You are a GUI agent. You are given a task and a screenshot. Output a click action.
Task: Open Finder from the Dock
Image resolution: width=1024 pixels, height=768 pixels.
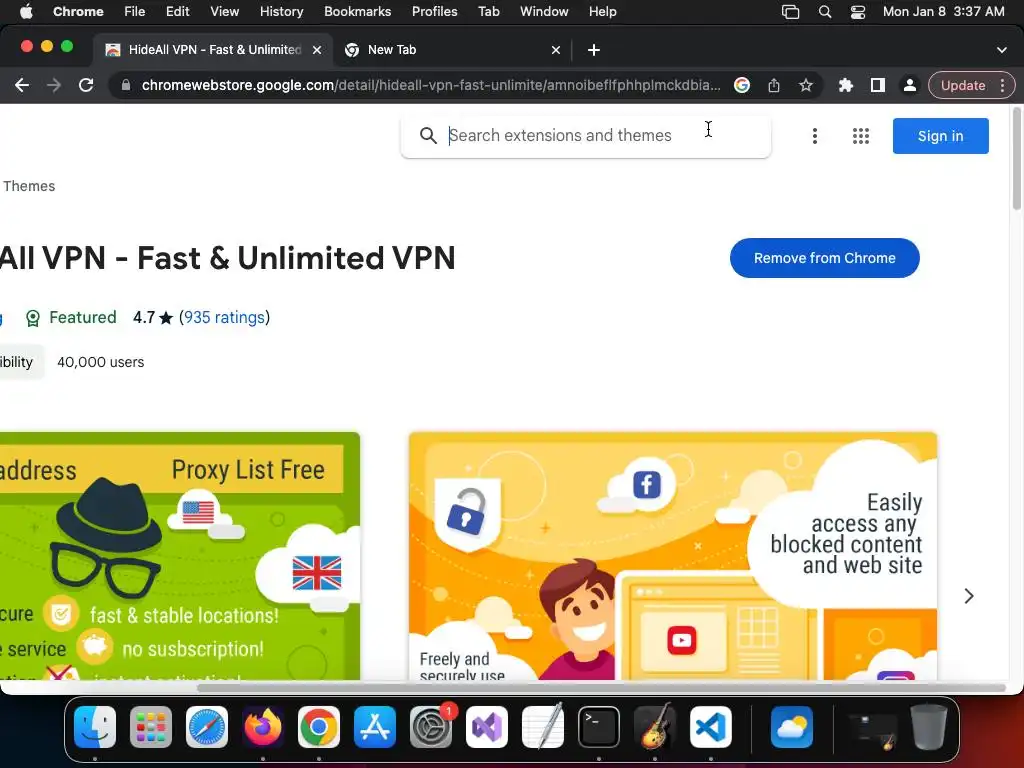pos(95,727)
